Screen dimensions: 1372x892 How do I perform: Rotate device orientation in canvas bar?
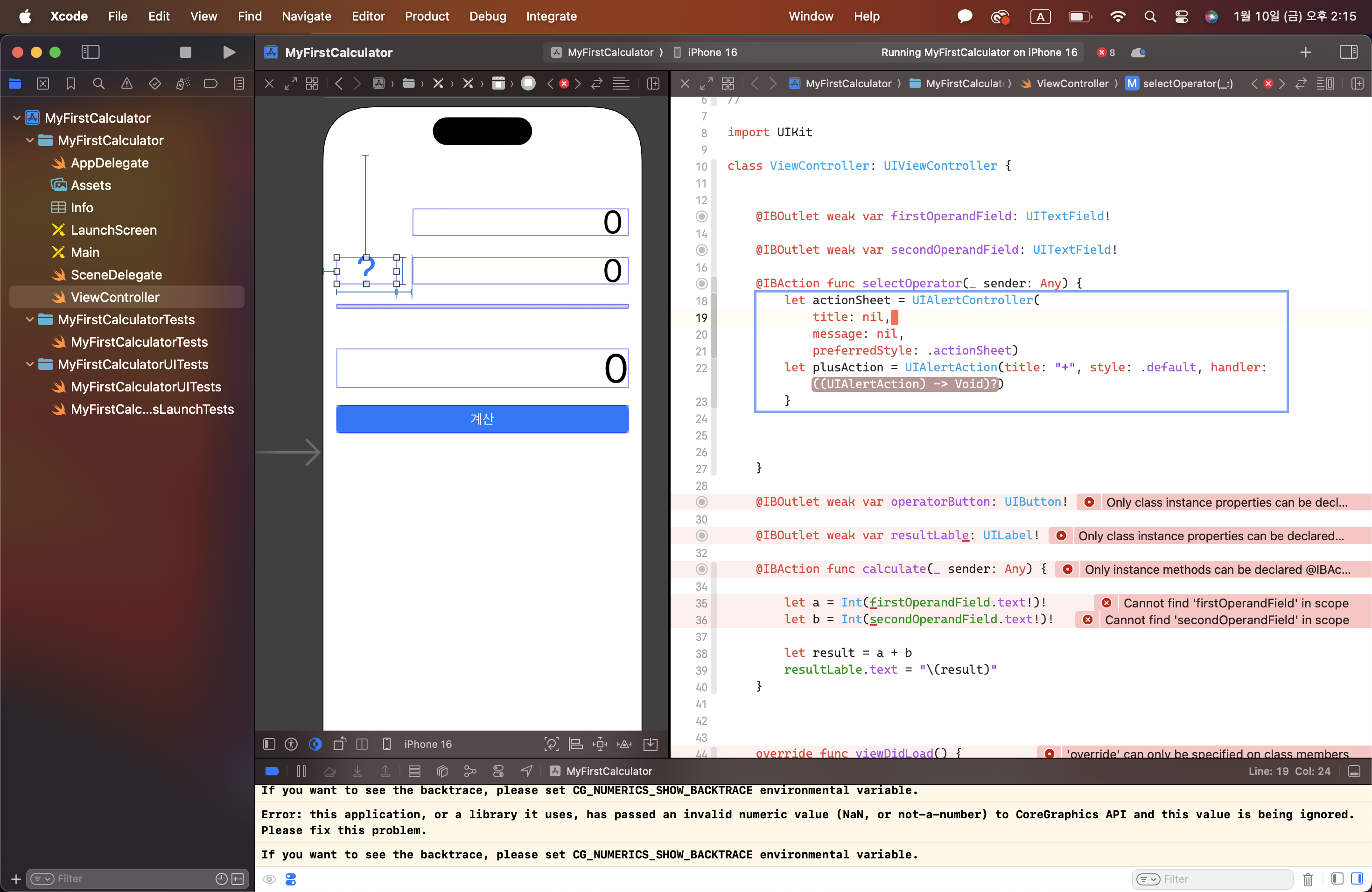click(340, 744)
